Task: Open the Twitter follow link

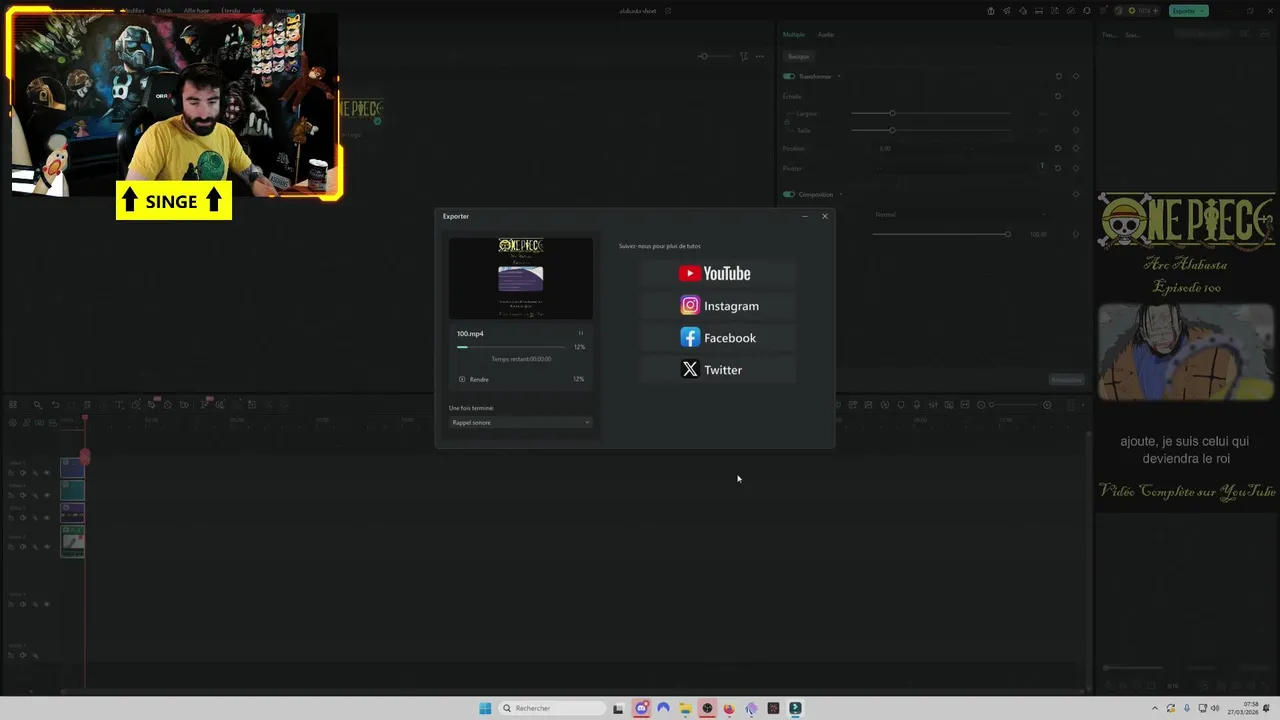Action: click(717, 370)
